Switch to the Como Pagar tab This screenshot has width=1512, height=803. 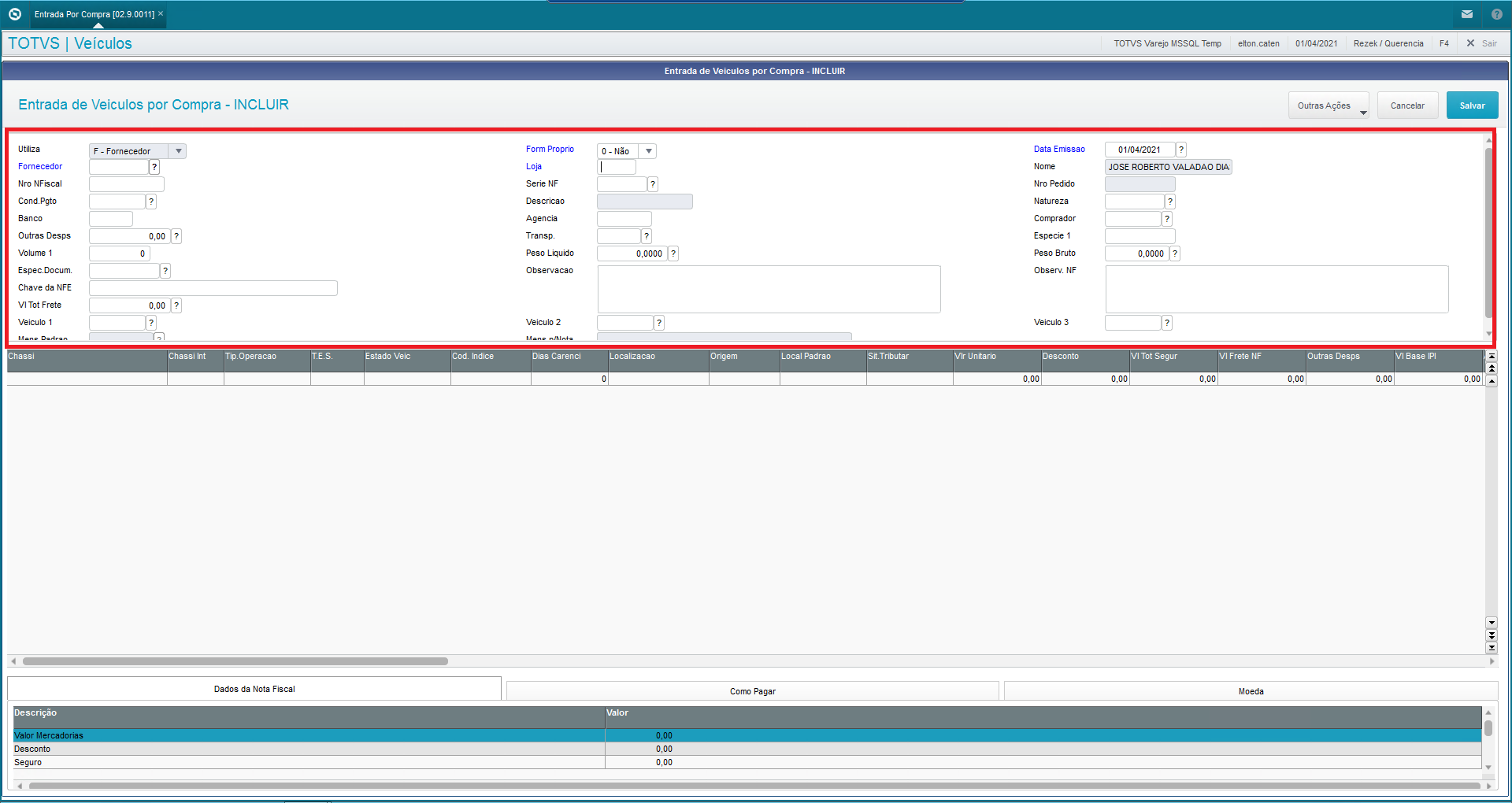coord(753,691)
